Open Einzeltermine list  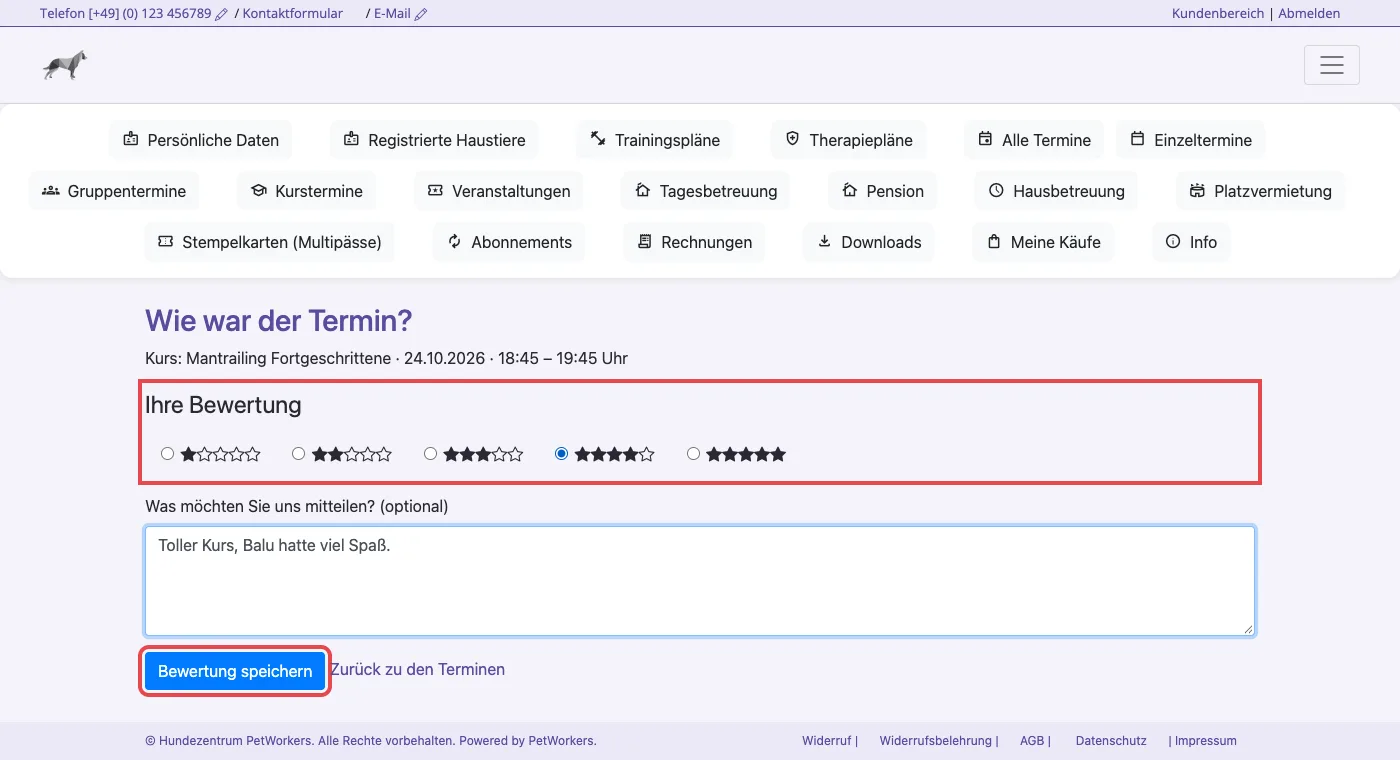[x=1190, y=140]
